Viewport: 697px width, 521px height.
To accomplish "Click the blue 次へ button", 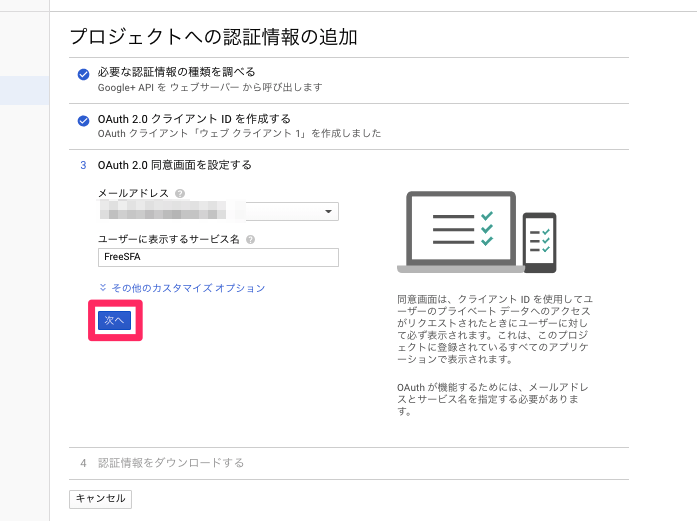I will click(114, 320).
